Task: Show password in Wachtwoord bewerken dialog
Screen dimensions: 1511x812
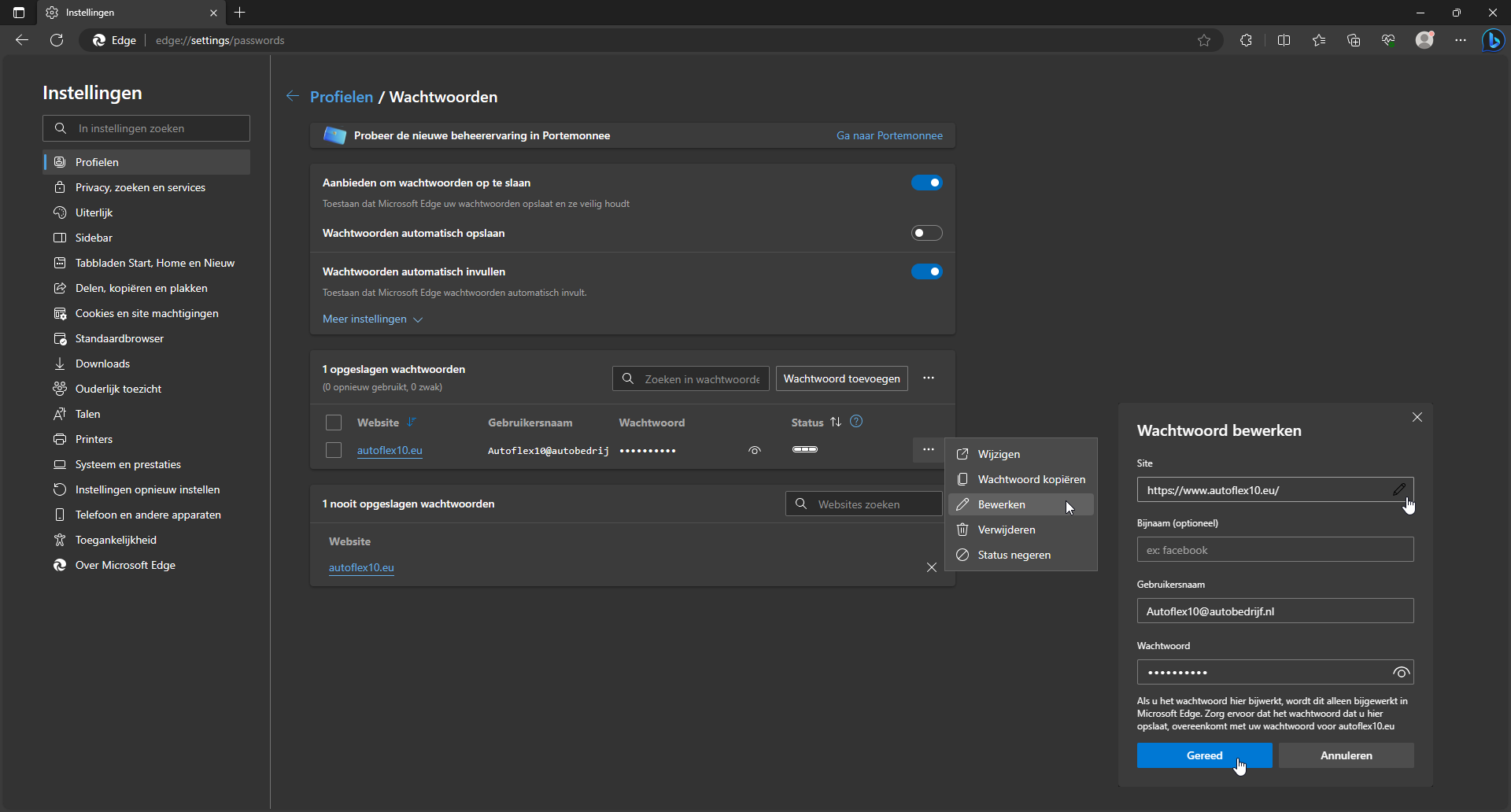Action: pyautogui.click(x=1401, y=672)
